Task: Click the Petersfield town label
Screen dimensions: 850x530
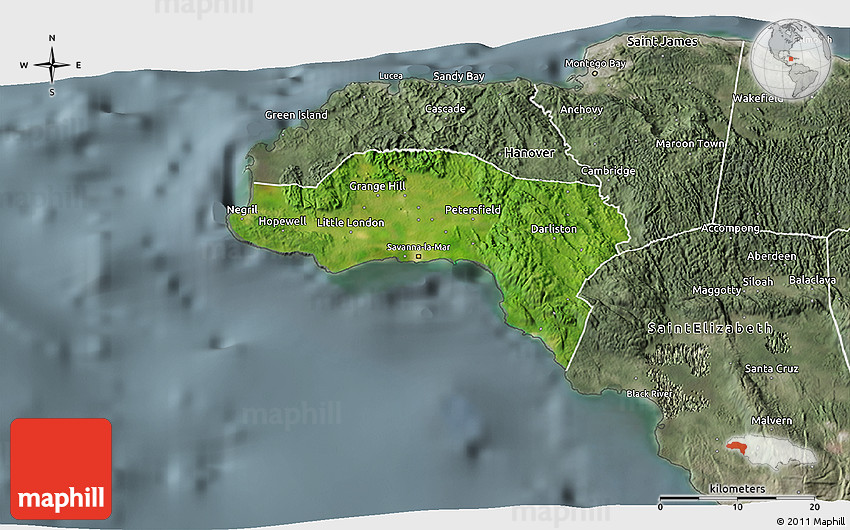Action: click(472, 211)
